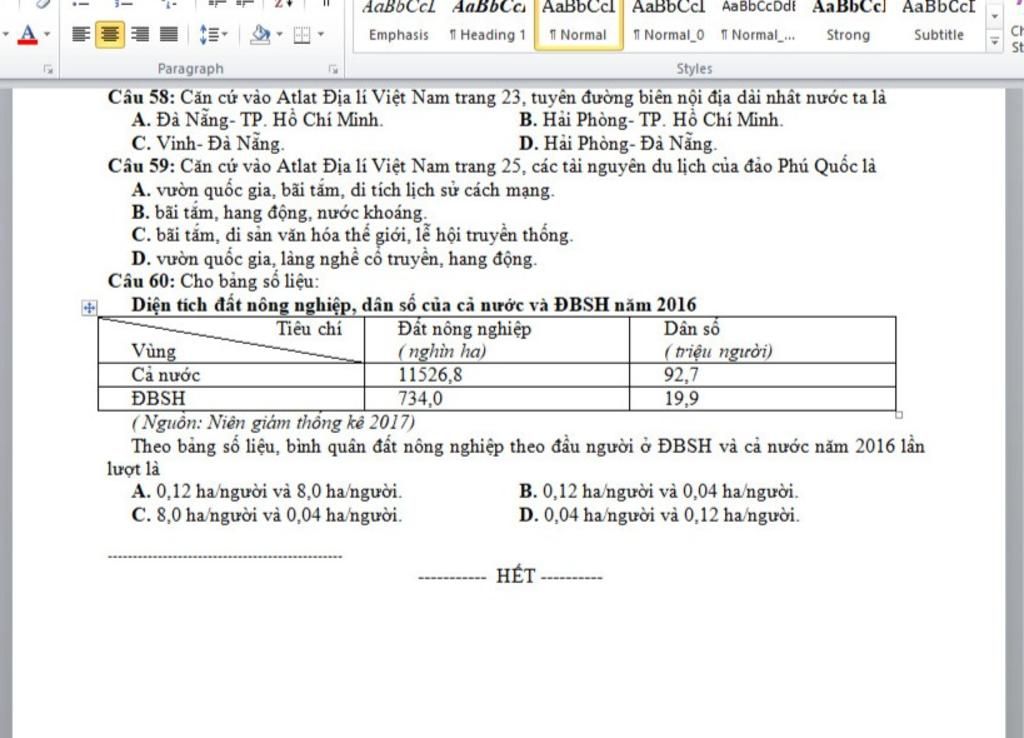The width and height of the screenshot is (1024, 738).
Task: Click the Sort button in Paragraph group
Action: click(x=283, y=4)
